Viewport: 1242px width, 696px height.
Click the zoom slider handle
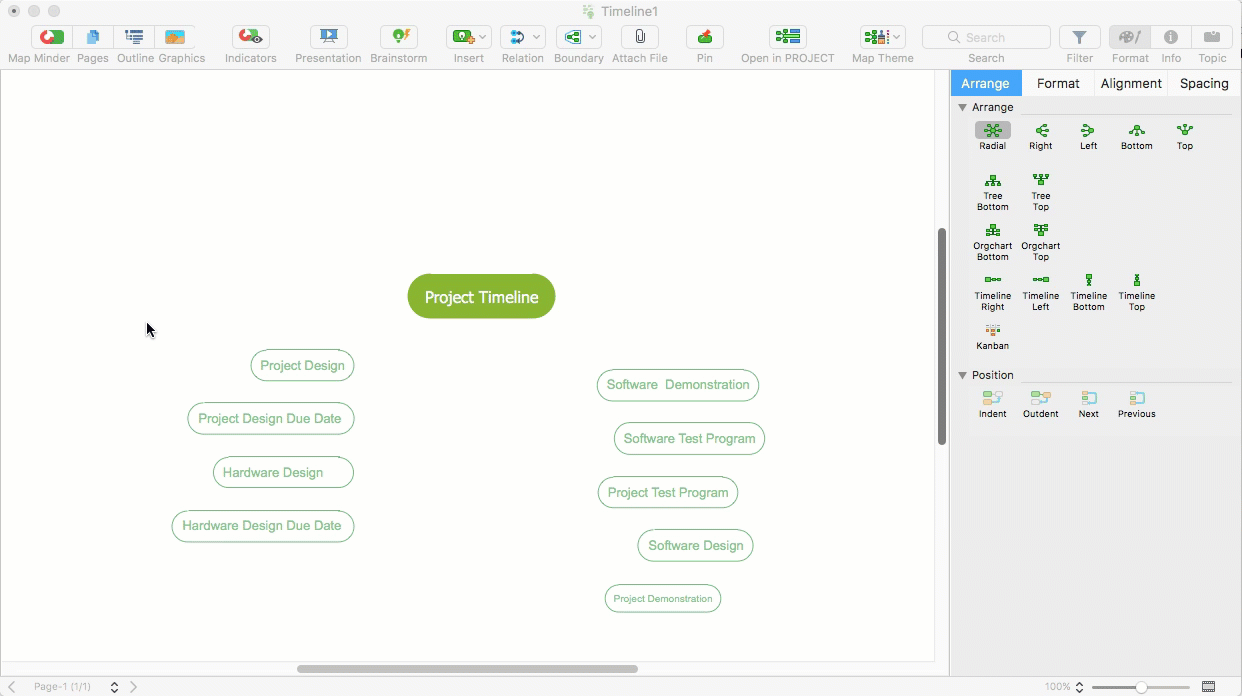click(x=1141, y=687)
